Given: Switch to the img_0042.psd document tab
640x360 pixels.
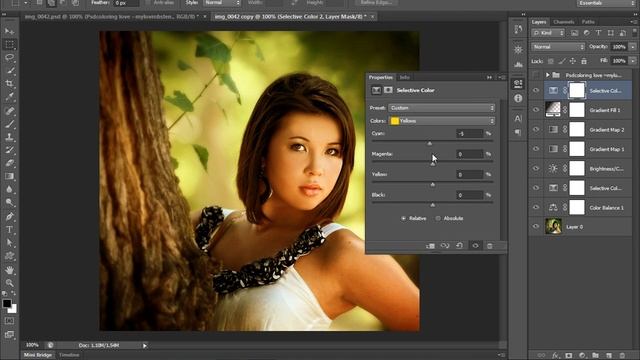Looking at the screenshot, I should pos(111,17).
